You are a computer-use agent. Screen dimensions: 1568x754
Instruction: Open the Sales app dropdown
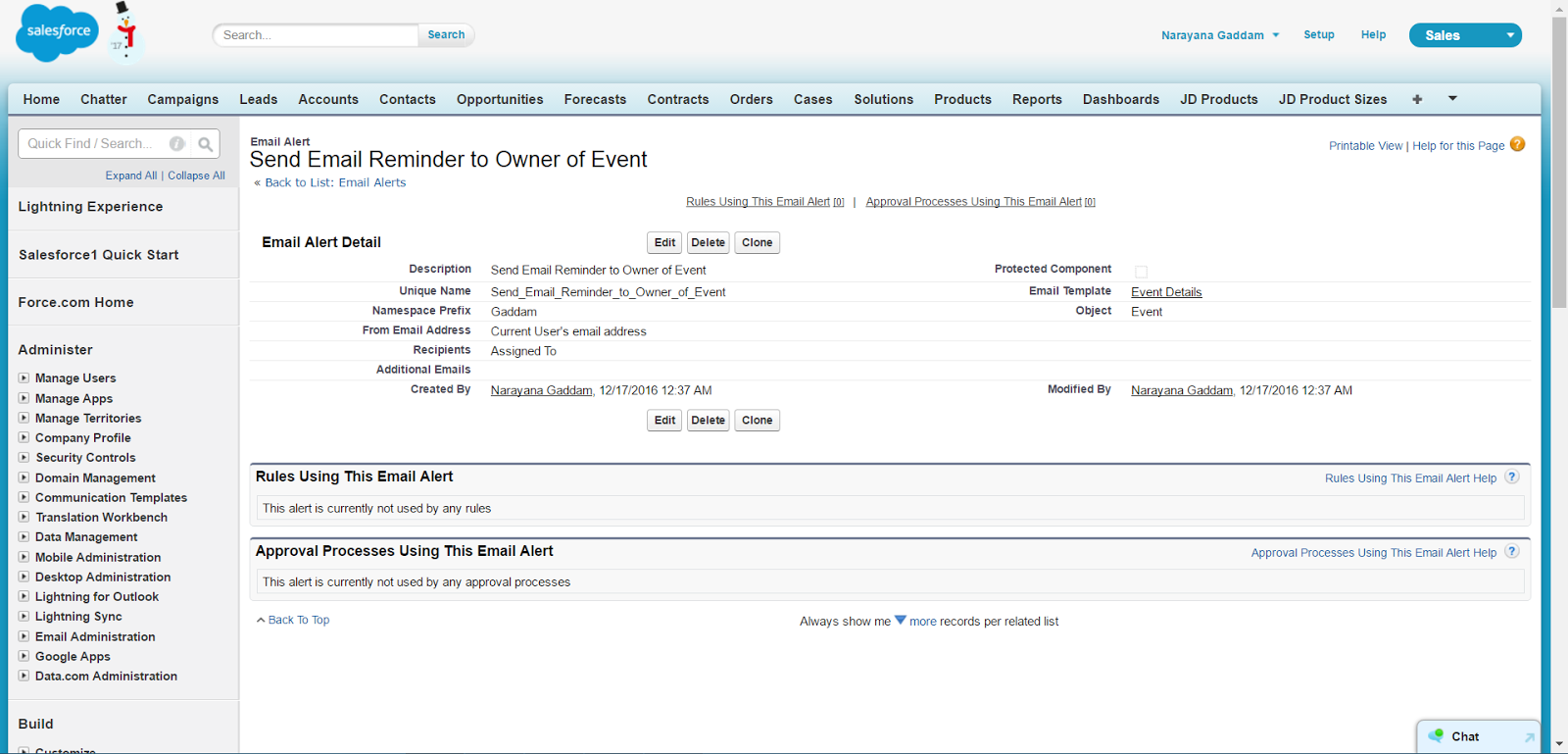point(1465,35)
